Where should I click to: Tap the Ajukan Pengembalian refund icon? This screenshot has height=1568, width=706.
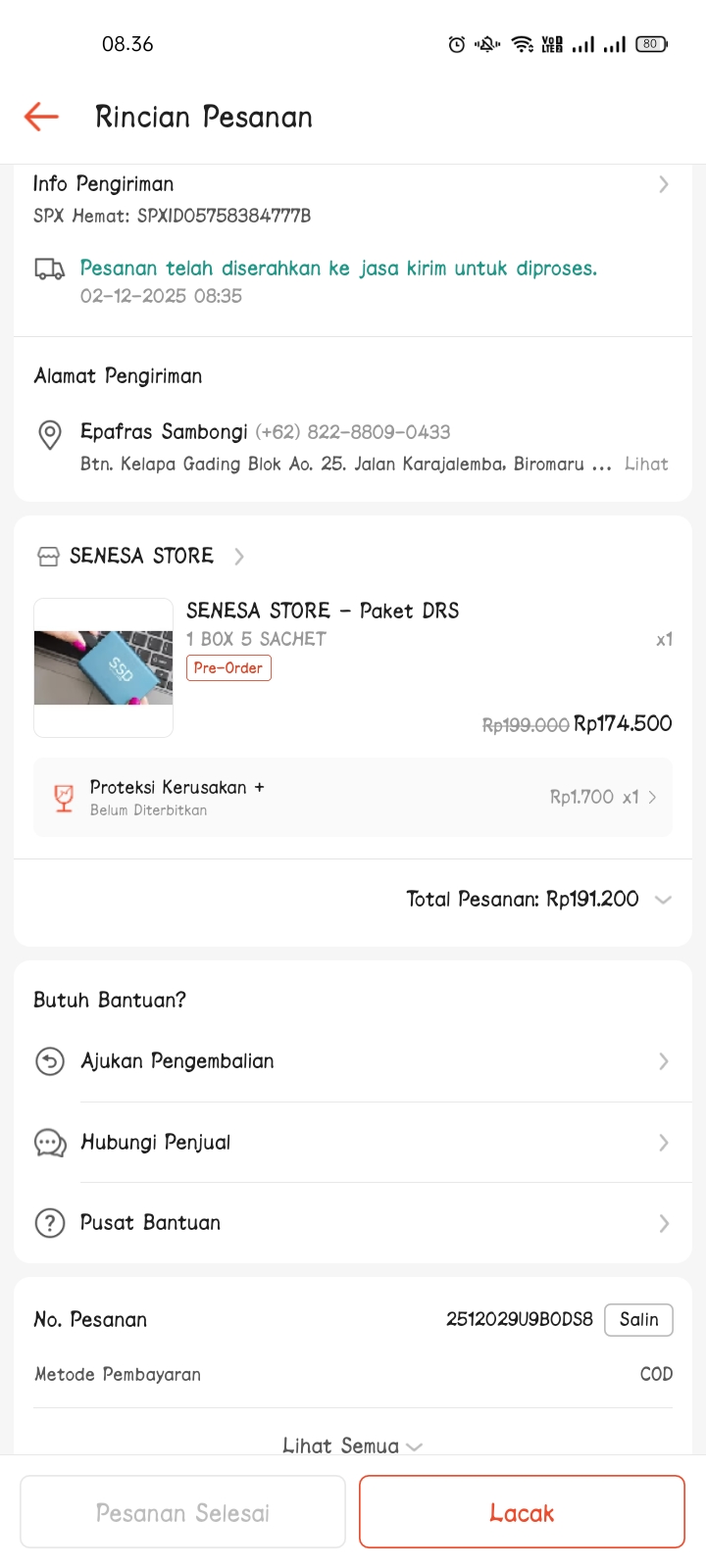point(50,1061)
